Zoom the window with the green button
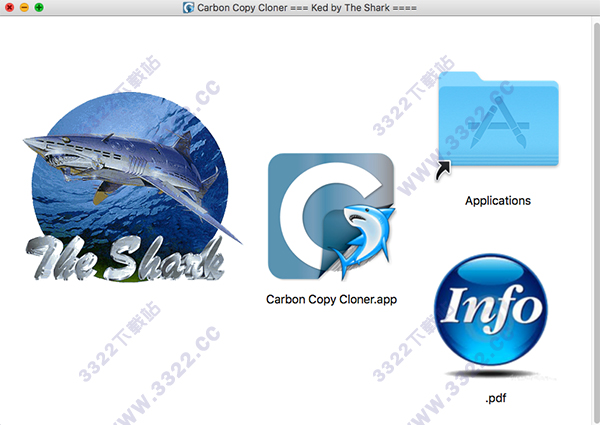The width and height of the screenshot is (600, 425). pos(39,7)
